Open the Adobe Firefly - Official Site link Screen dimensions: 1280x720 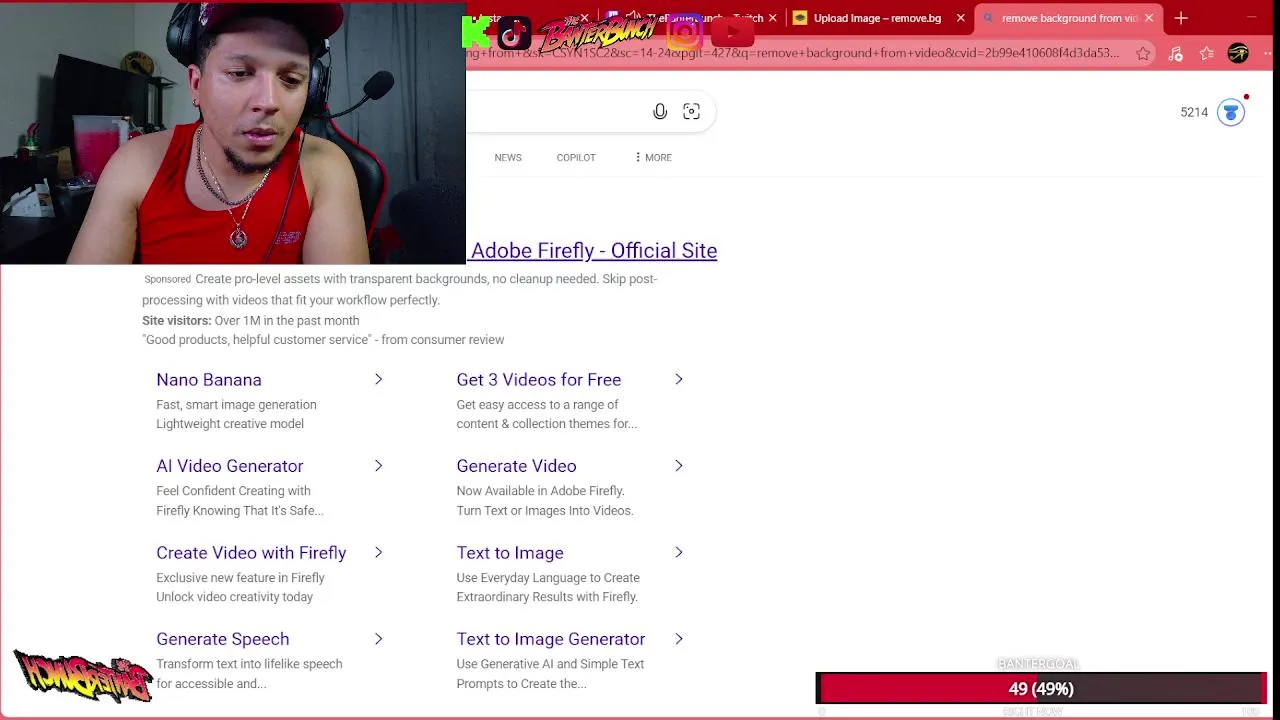coord(594,251)
